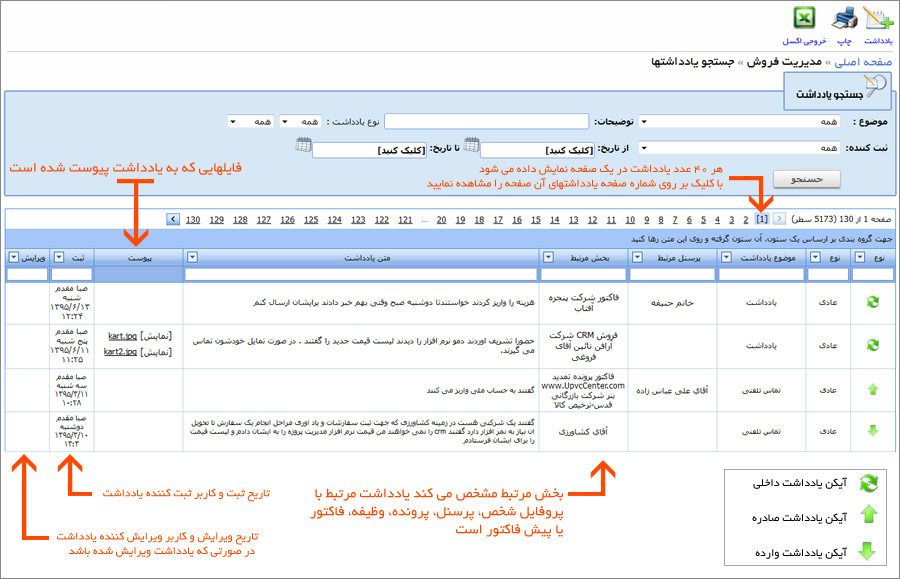Click filter box under پرسنل مرتبط column
The image size is (900, 579).
672,275
